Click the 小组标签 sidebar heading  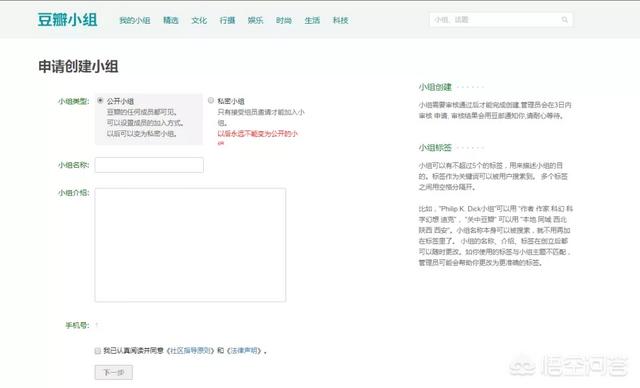435,148
